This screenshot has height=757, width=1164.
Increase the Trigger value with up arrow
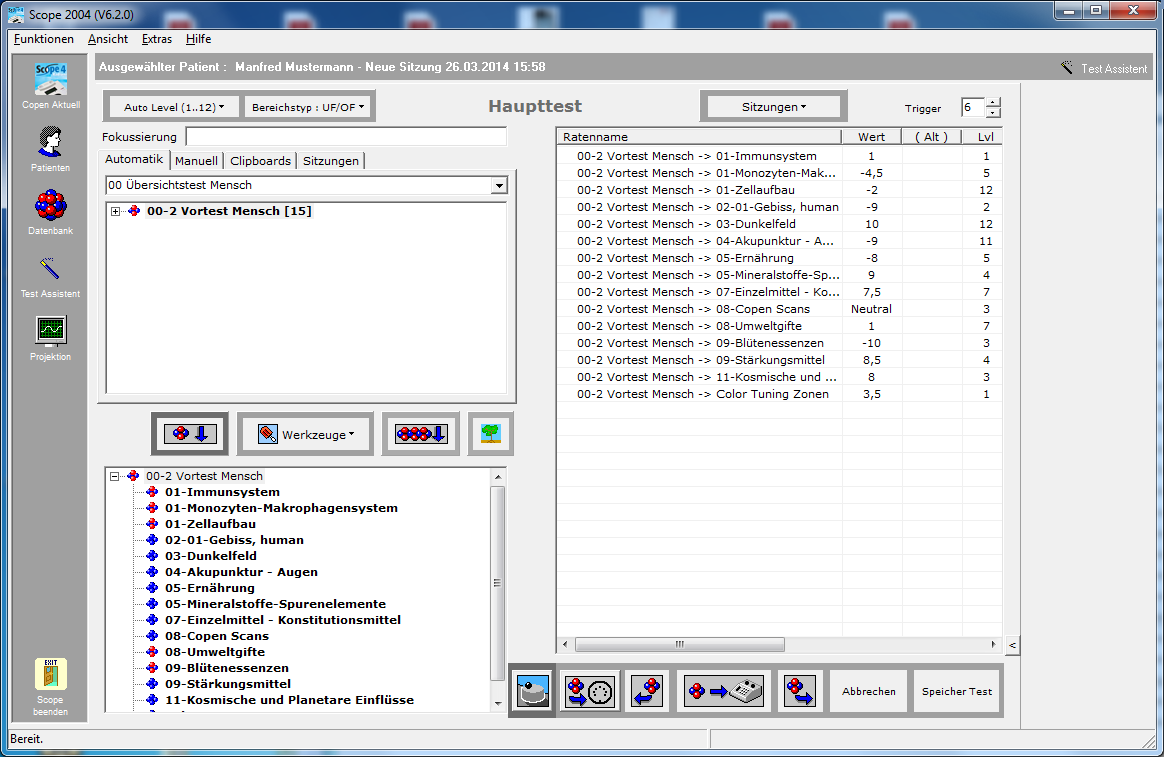[x=992, y=102]
